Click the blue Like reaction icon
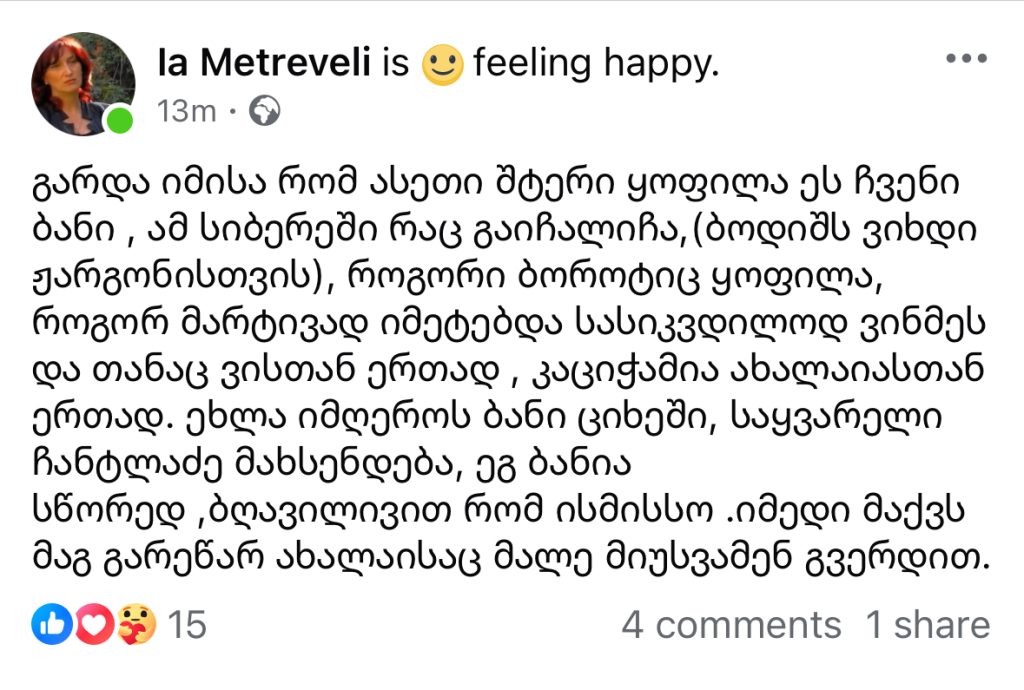Viewport: 1024px width, 690px height. pyautogui.click(x=50, y=626)
